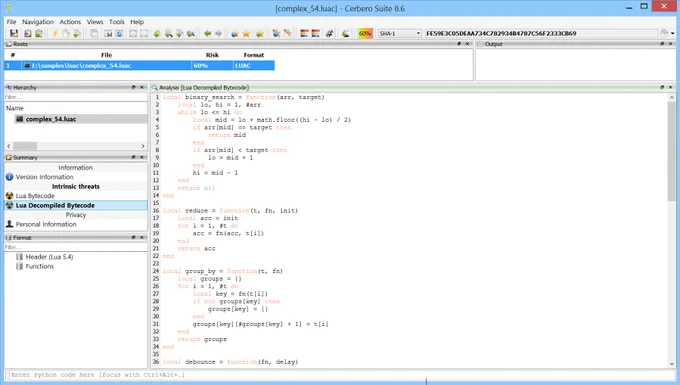Viewport: 680px width, 385px height.
Task: Open the SHA-1 hash type dropdown
Action: (399, 33)
